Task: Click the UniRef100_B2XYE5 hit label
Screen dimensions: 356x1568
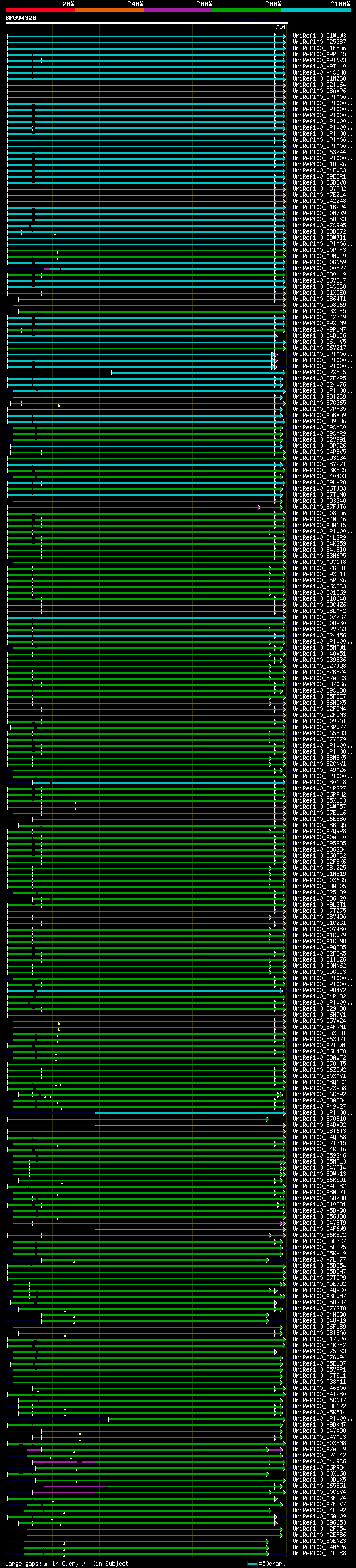Action: point(319,373)
